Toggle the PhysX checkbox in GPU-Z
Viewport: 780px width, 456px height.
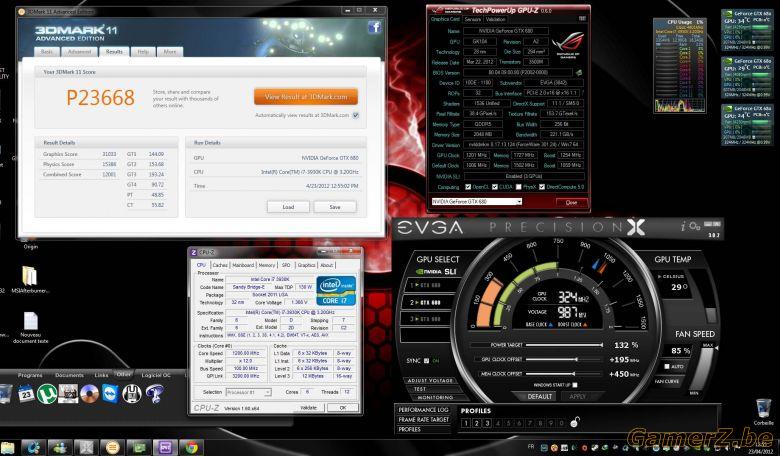tap(518, 187)
